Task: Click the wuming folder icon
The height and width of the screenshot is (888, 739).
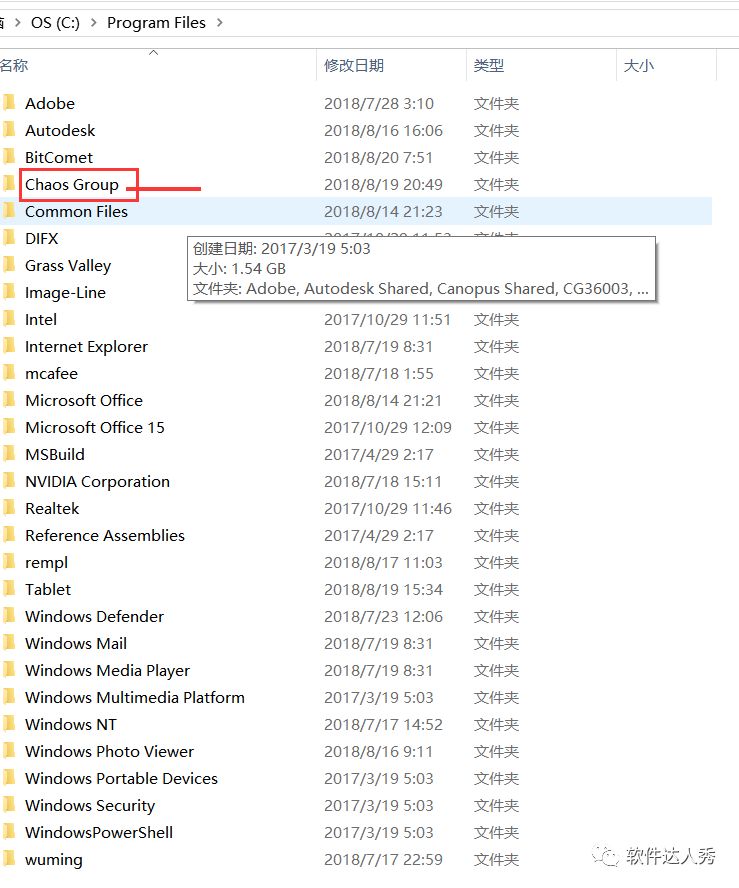Action: tap(8, 859)
